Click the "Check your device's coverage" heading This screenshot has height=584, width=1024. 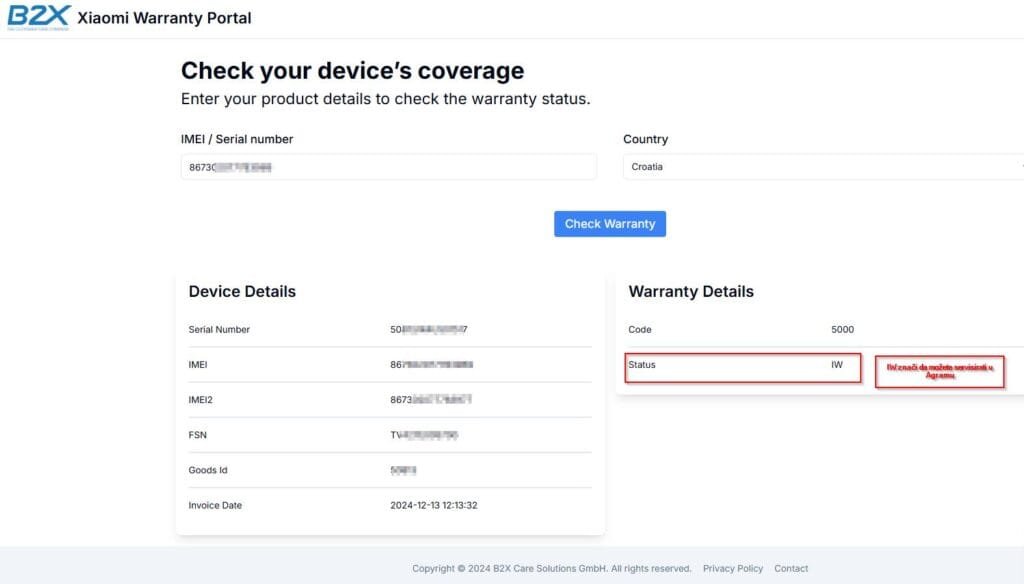coord(353,71)
